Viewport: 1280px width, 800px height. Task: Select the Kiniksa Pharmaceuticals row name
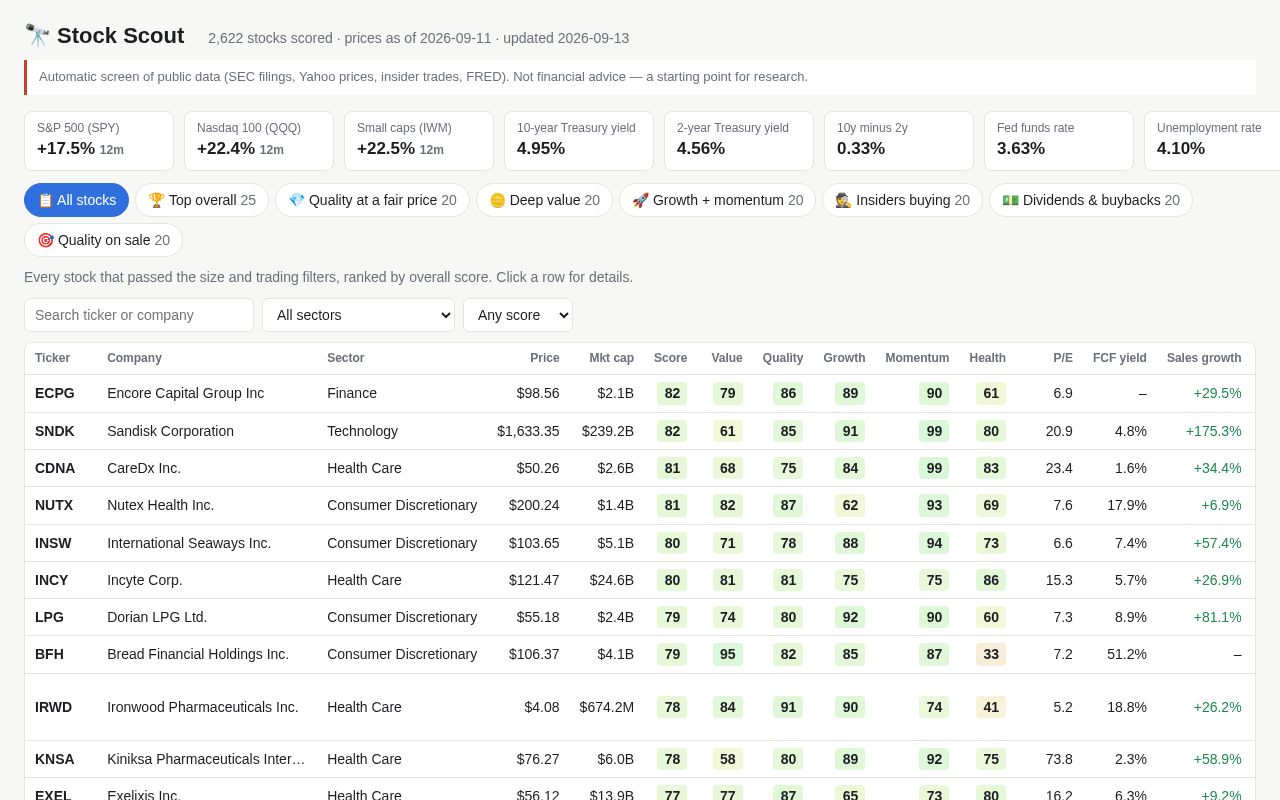click(x=206, y=759)
